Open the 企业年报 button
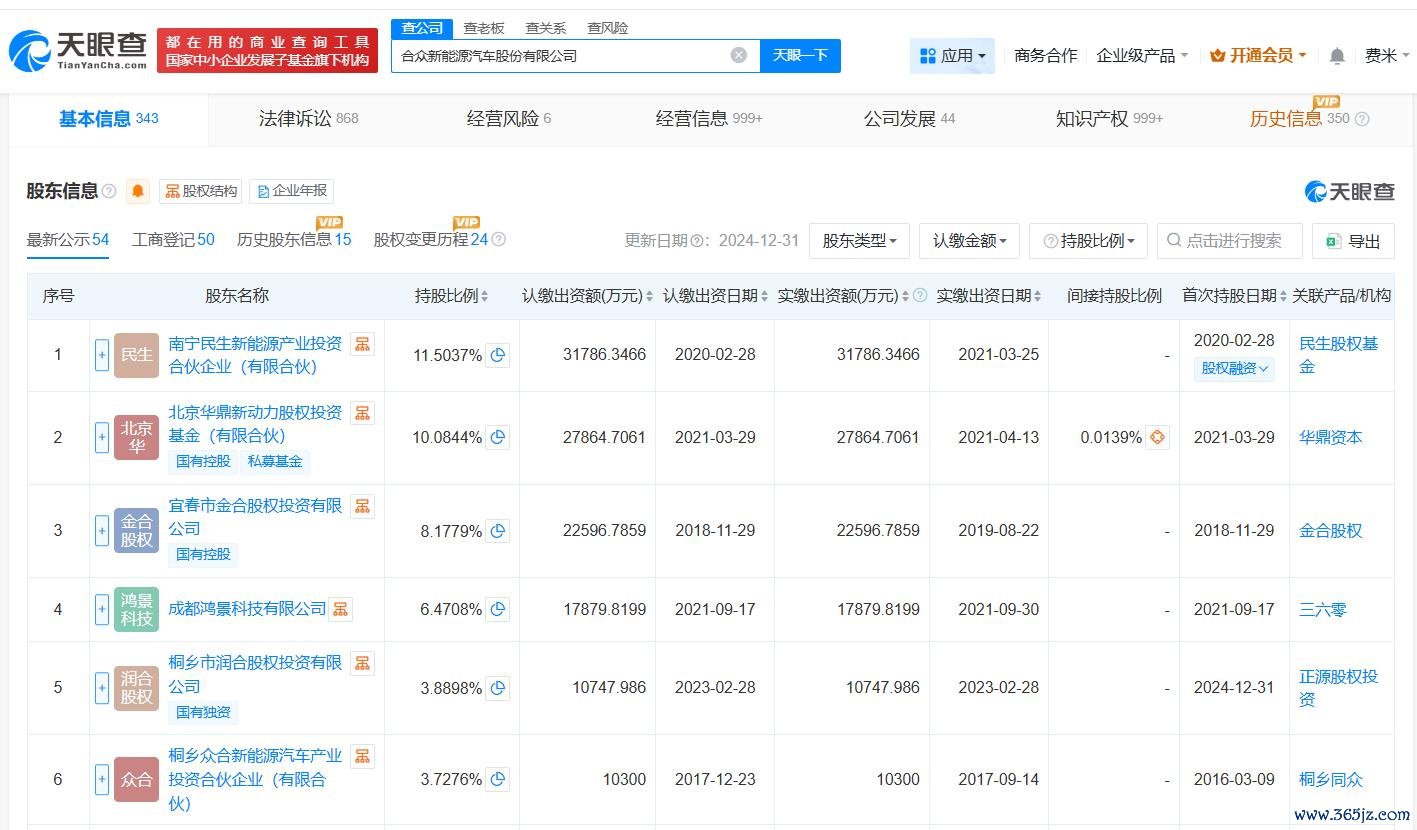The height and width of the screenshot is (830, 1417). pyautogui.click(x=291, y=191)
